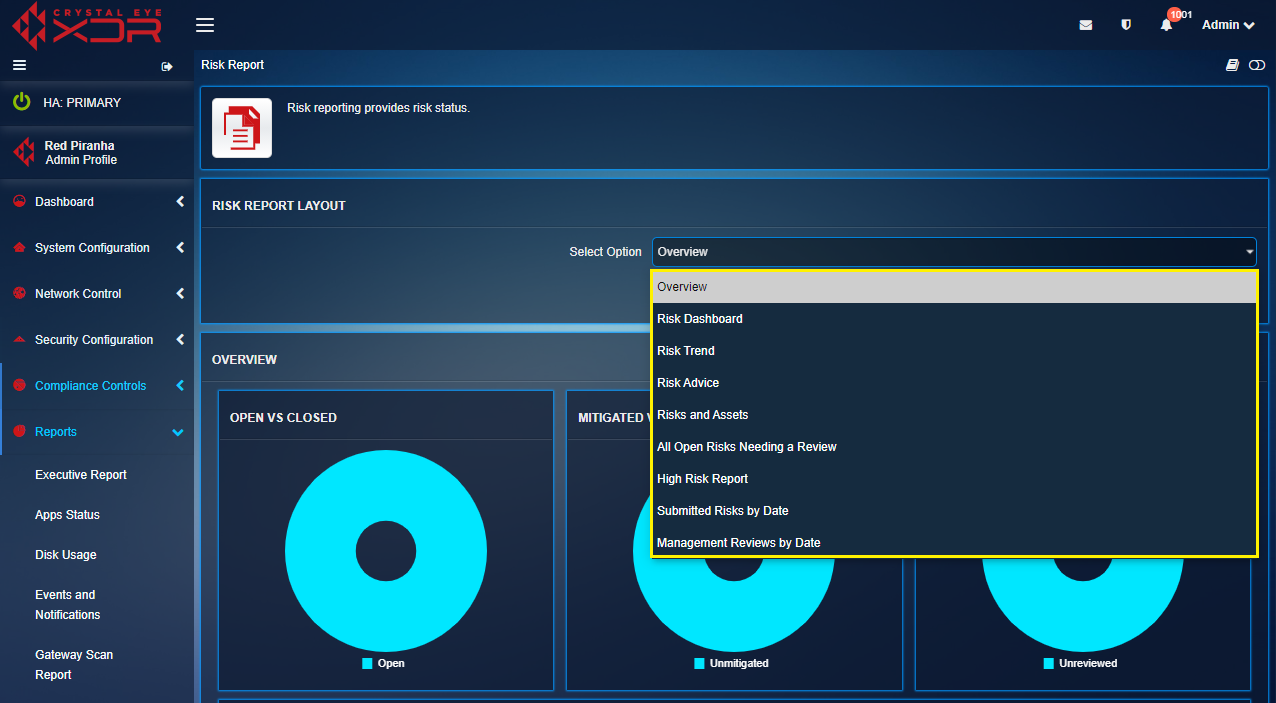Select Overview from the dropdown list
The height and width of the screenshot is (703, 1276).
coord(954,287)
